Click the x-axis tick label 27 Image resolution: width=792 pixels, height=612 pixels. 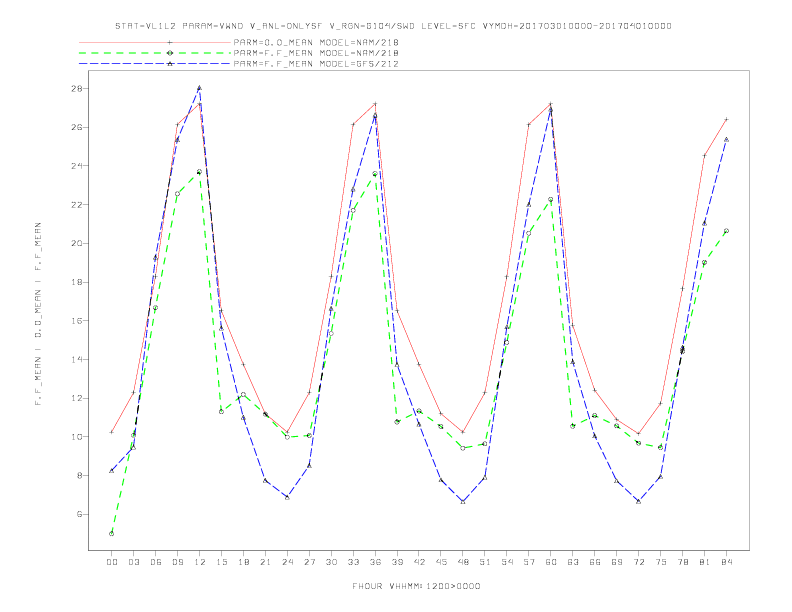(x=309, y=562)
